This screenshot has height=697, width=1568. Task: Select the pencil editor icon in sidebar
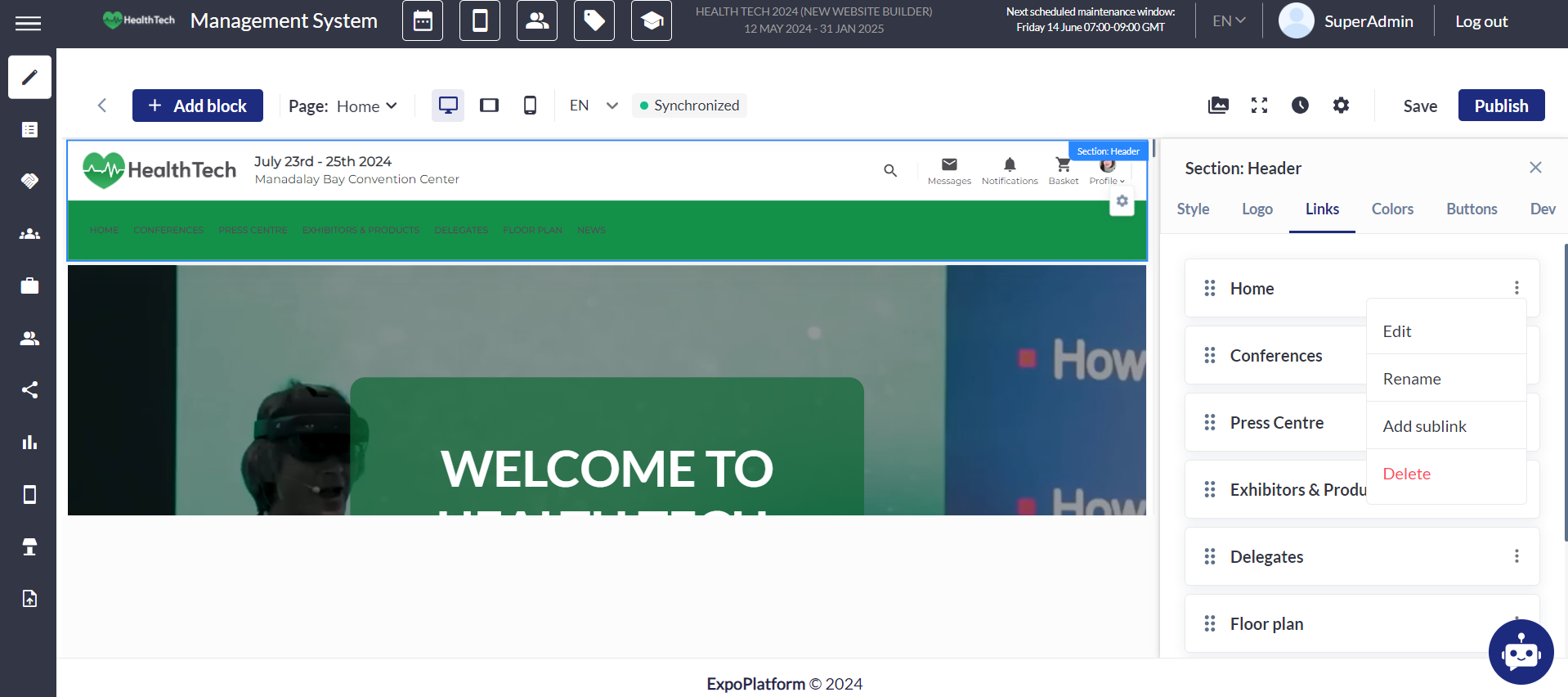tap(29, 77)
